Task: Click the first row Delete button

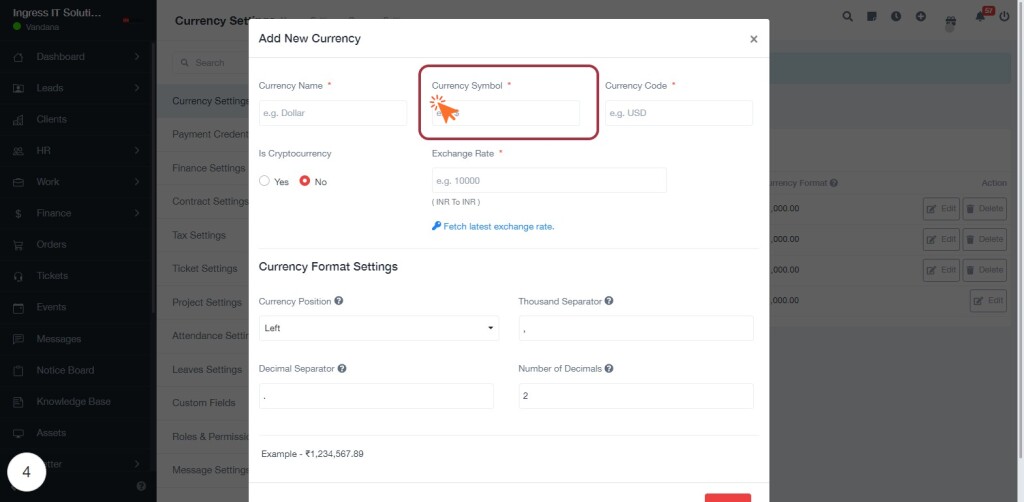Action: [x=984, y=209]
